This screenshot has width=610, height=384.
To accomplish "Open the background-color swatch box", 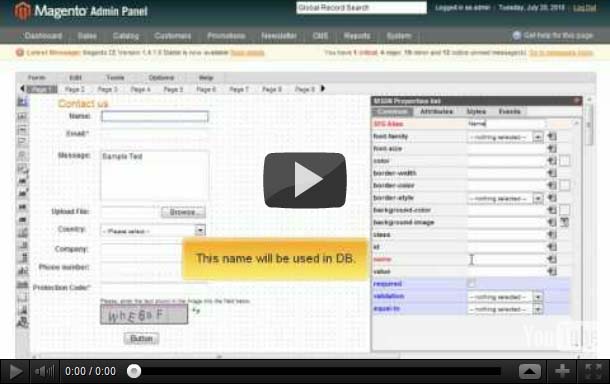I will pyautogui.click(x=564, y=210).
